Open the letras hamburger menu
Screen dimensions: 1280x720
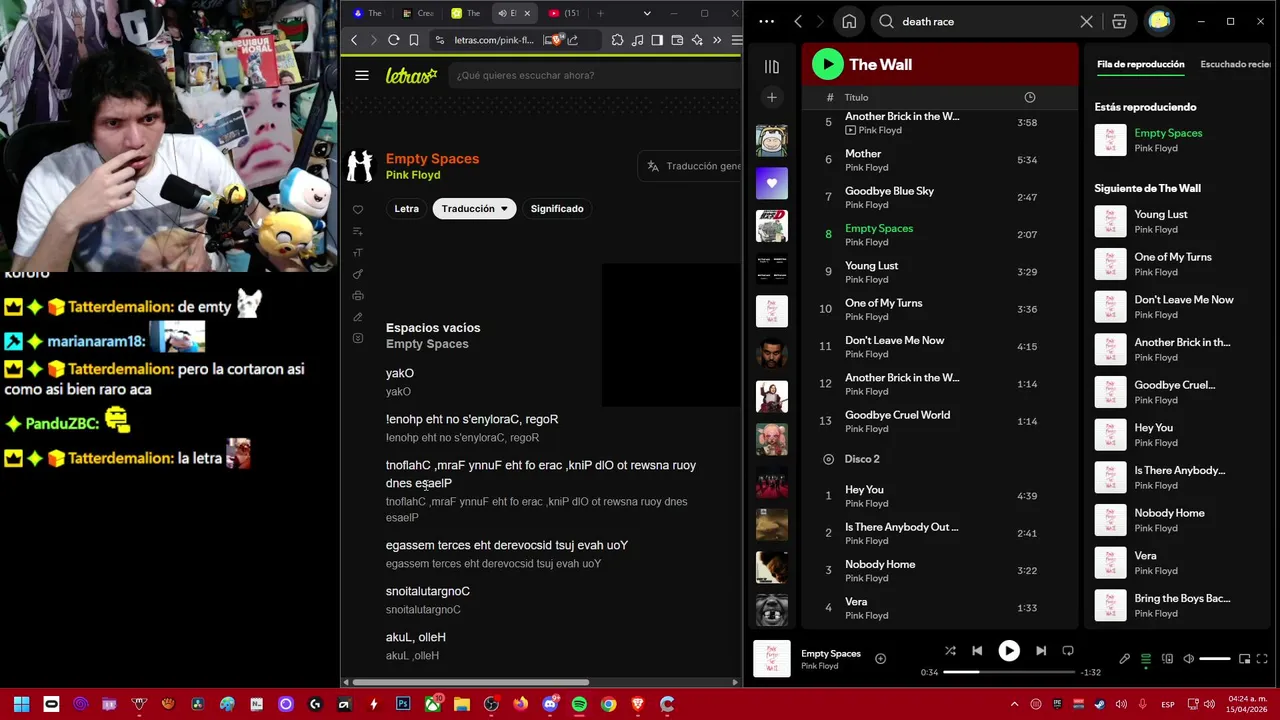(362, 75)
